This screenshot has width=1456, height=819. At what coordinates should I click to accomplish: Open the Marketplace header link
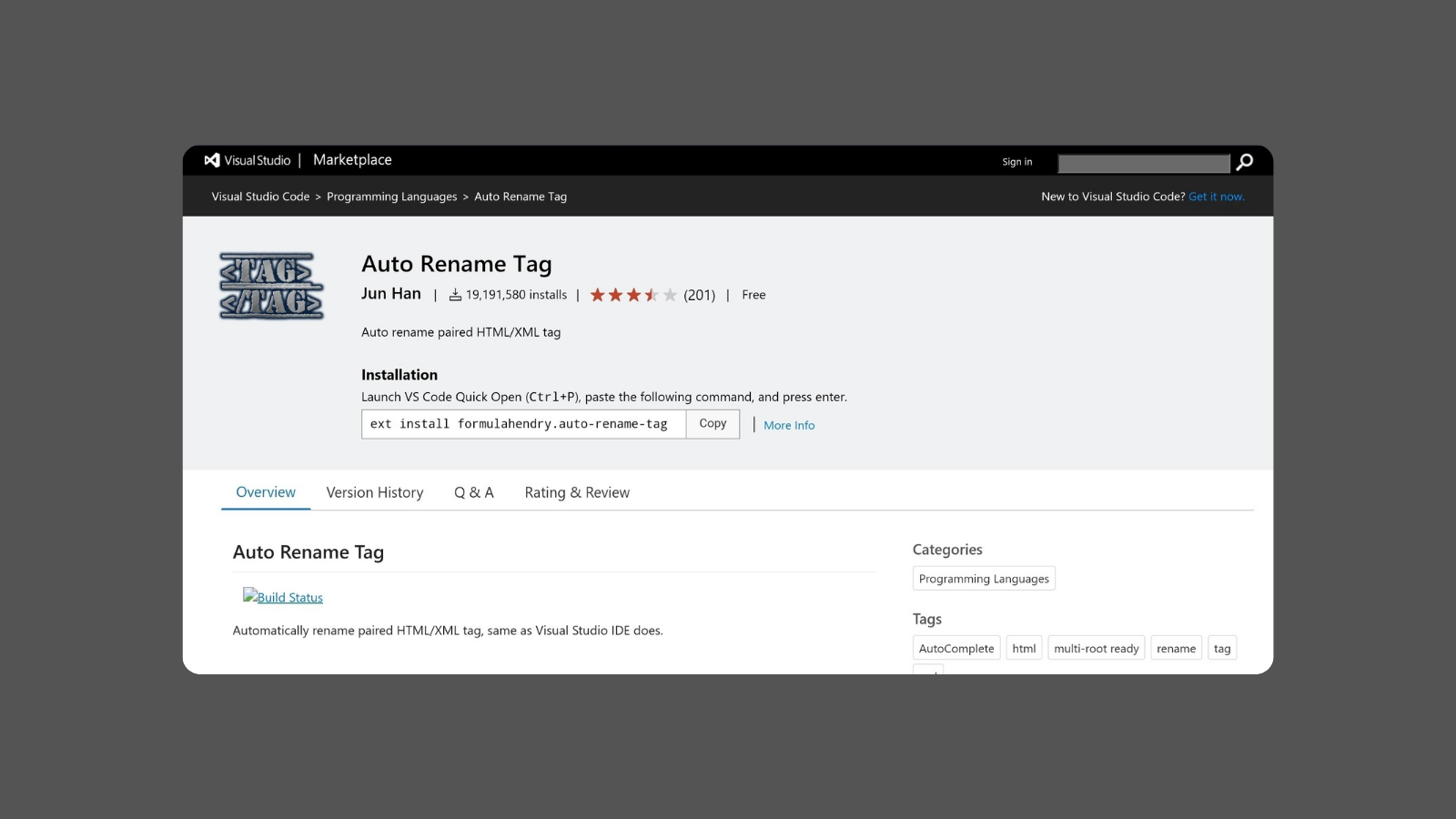352,160
